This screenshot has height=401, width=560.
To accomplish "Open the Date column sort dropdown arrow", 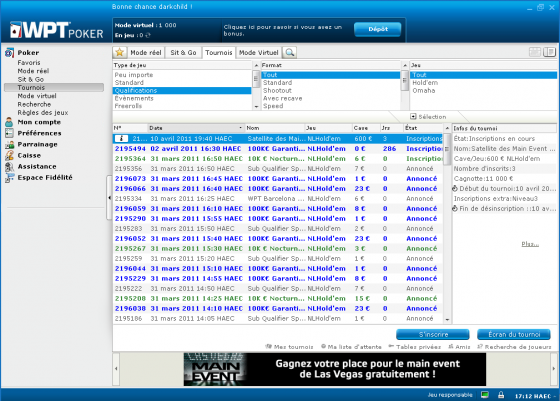I will click(240, 128).
